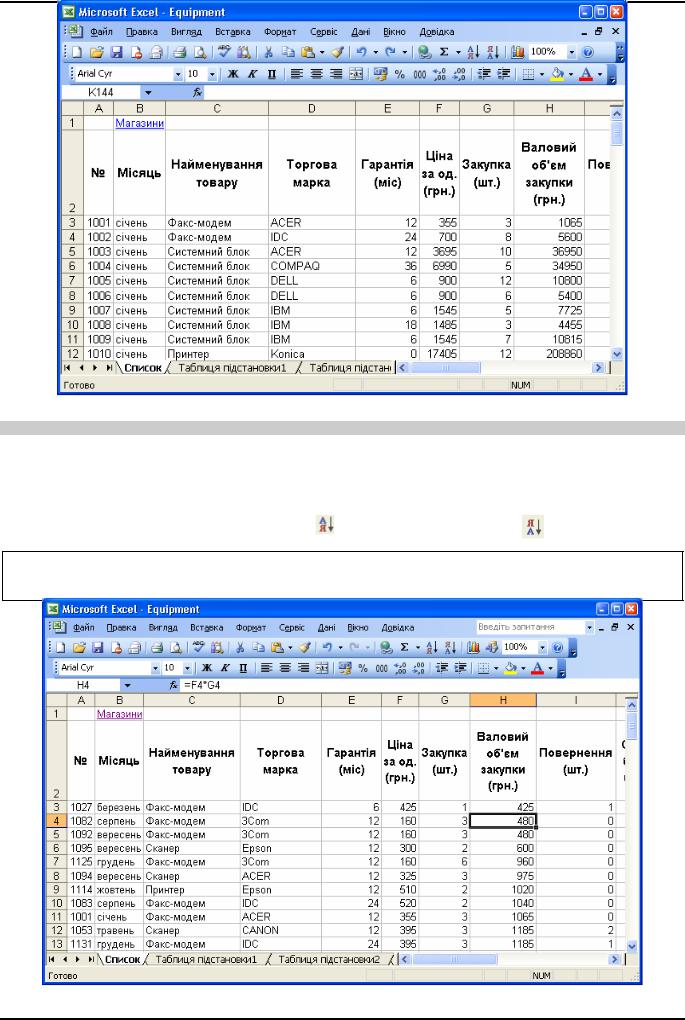685x1020 pixels.
Task: Open font color picker in upper Excel window
Action: pos(599,74)
